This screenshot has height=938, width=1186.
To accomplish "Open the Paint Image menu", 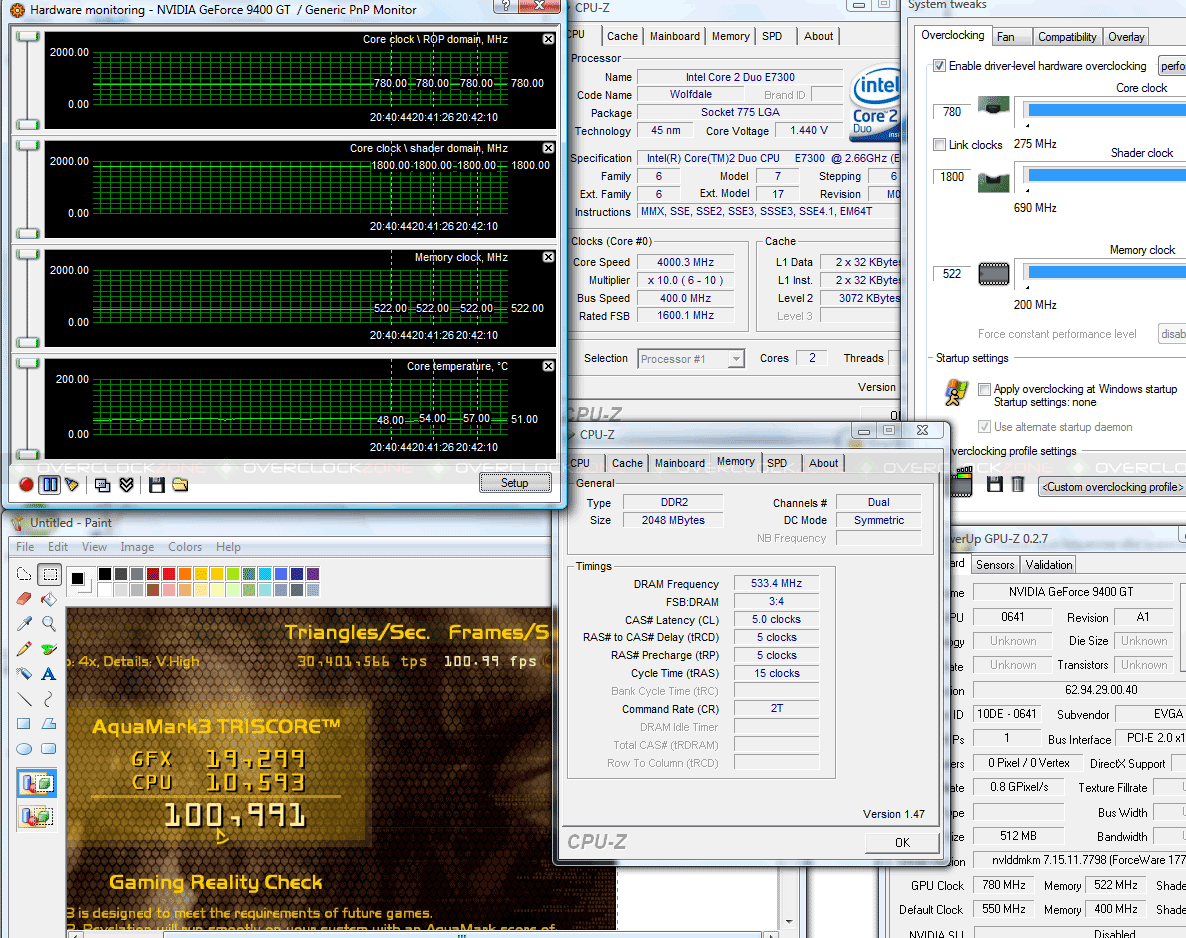I will [137, 547].
